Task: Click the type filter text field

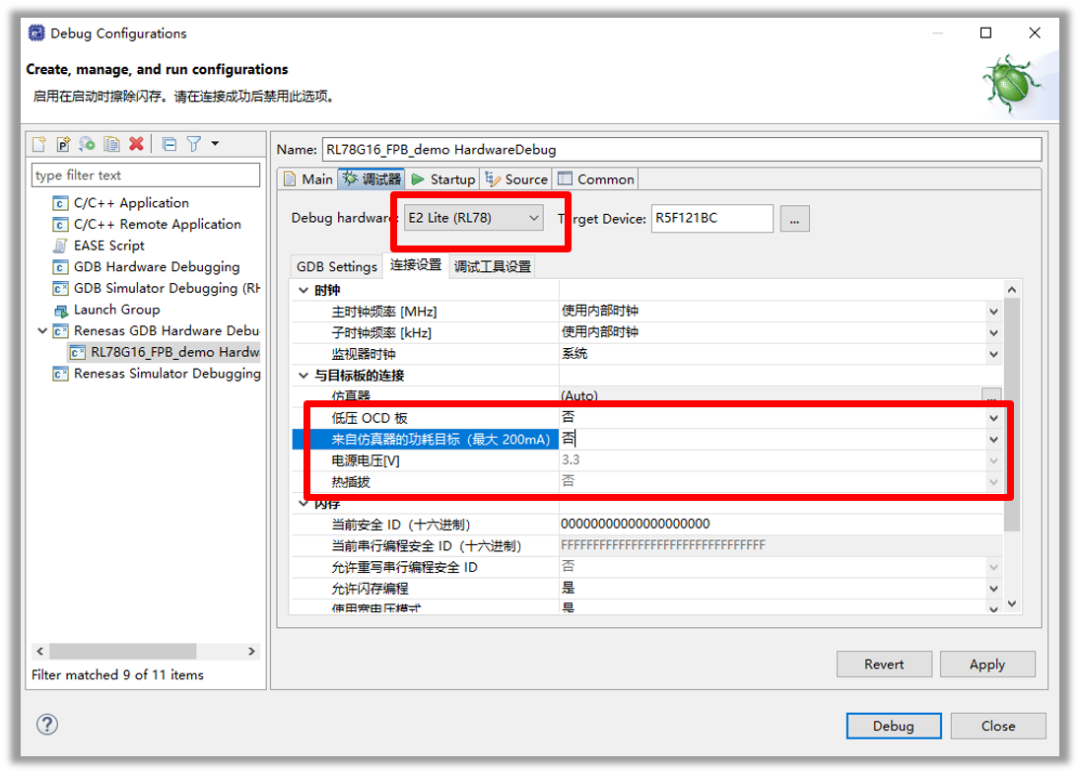Action: pyautogui.click(x=145, y=175)
